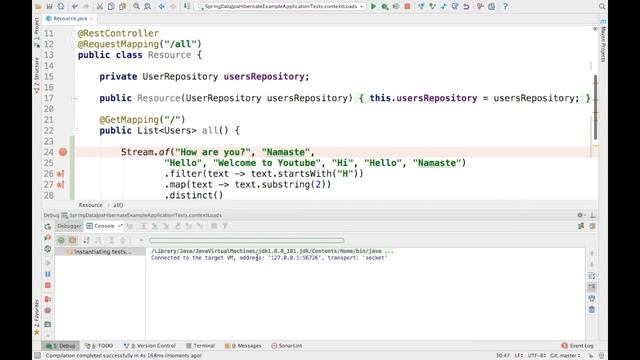Click the Copy toolbar icon

point(111,6)
